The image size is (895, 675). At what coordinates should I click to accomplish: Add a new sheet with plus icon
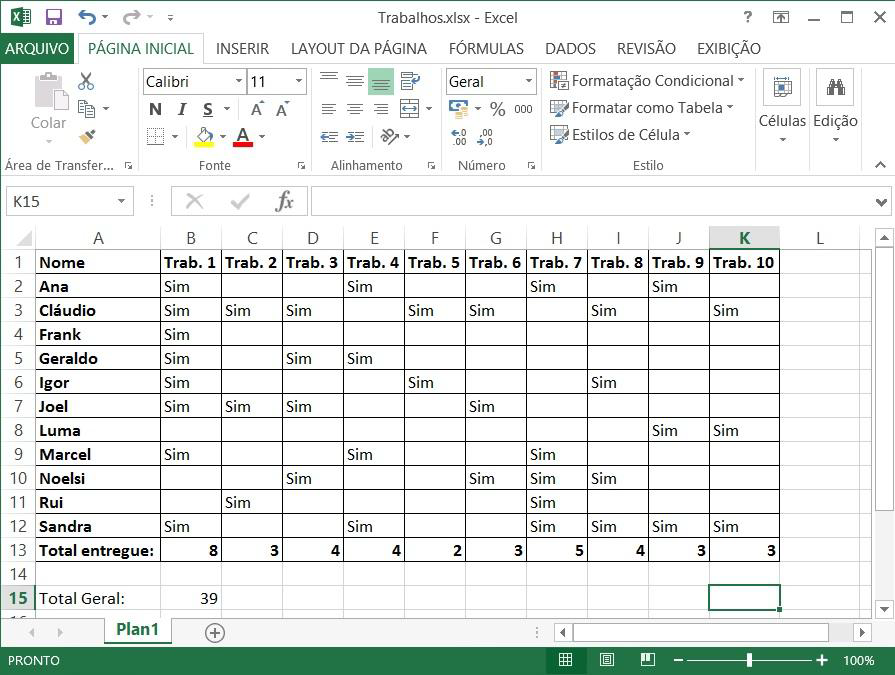(x=214, y=632)
